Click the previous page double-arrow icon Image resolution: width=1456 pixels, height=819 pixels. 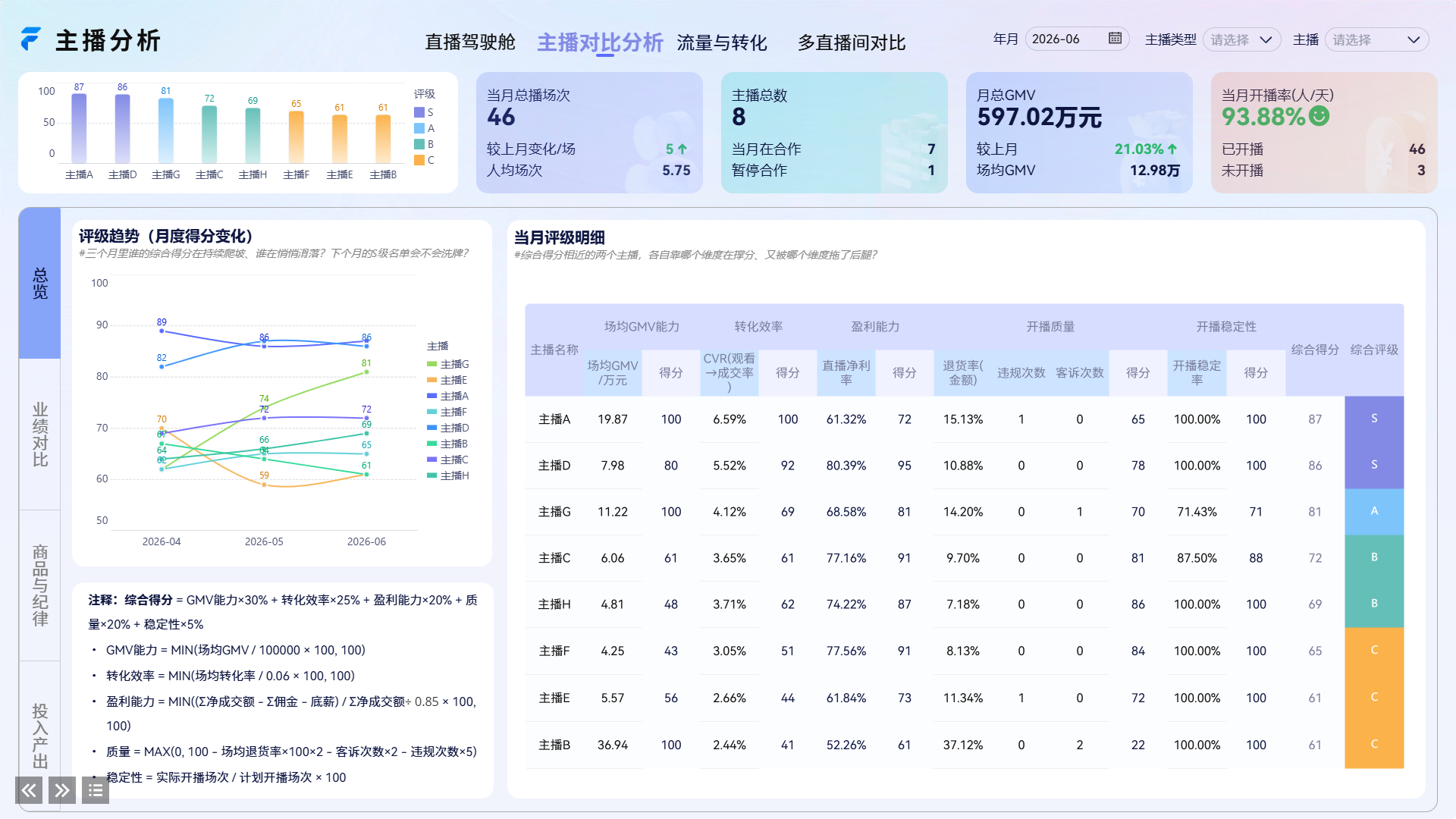click(29, 791)
